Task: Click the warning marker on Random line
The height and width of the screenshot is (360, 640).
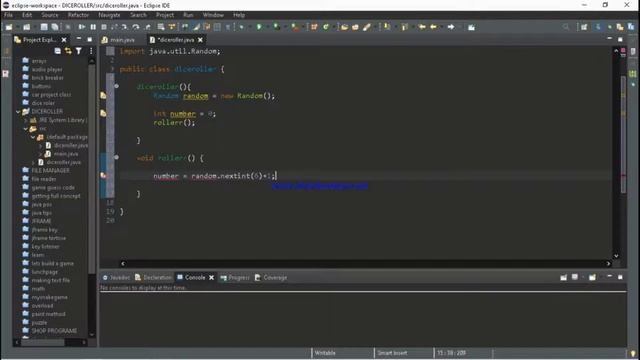Action: click(x=103, y=96)
